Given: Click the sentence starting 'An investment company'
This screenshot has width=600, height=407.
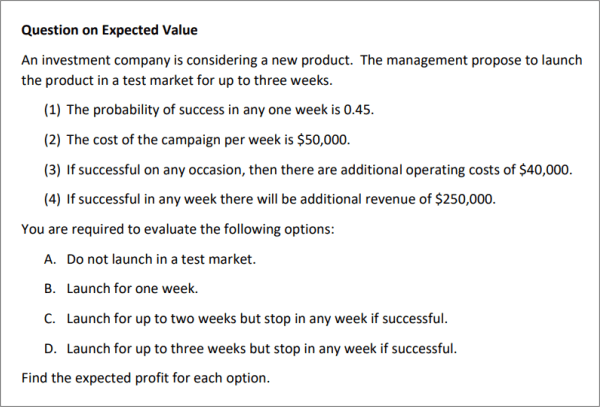Looking at the screenshot, I should [x=300, y=60].
